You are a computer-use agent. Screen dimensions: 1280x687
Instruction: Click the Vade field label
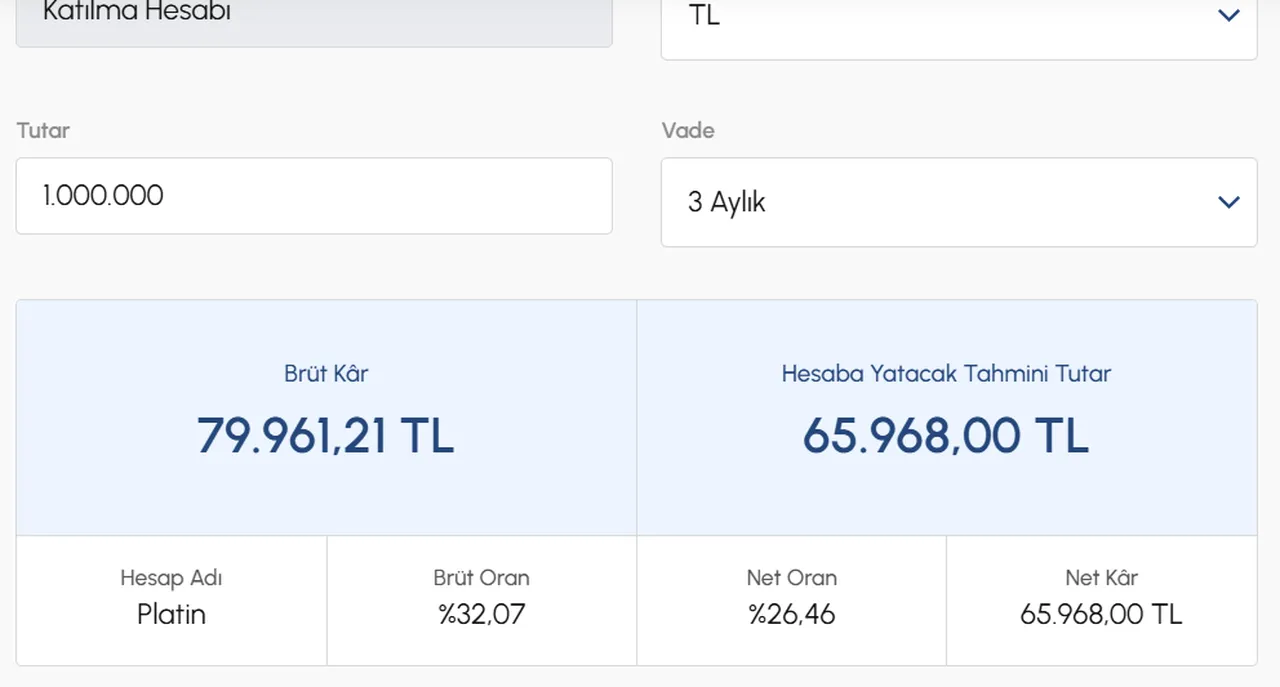point(688,131)
